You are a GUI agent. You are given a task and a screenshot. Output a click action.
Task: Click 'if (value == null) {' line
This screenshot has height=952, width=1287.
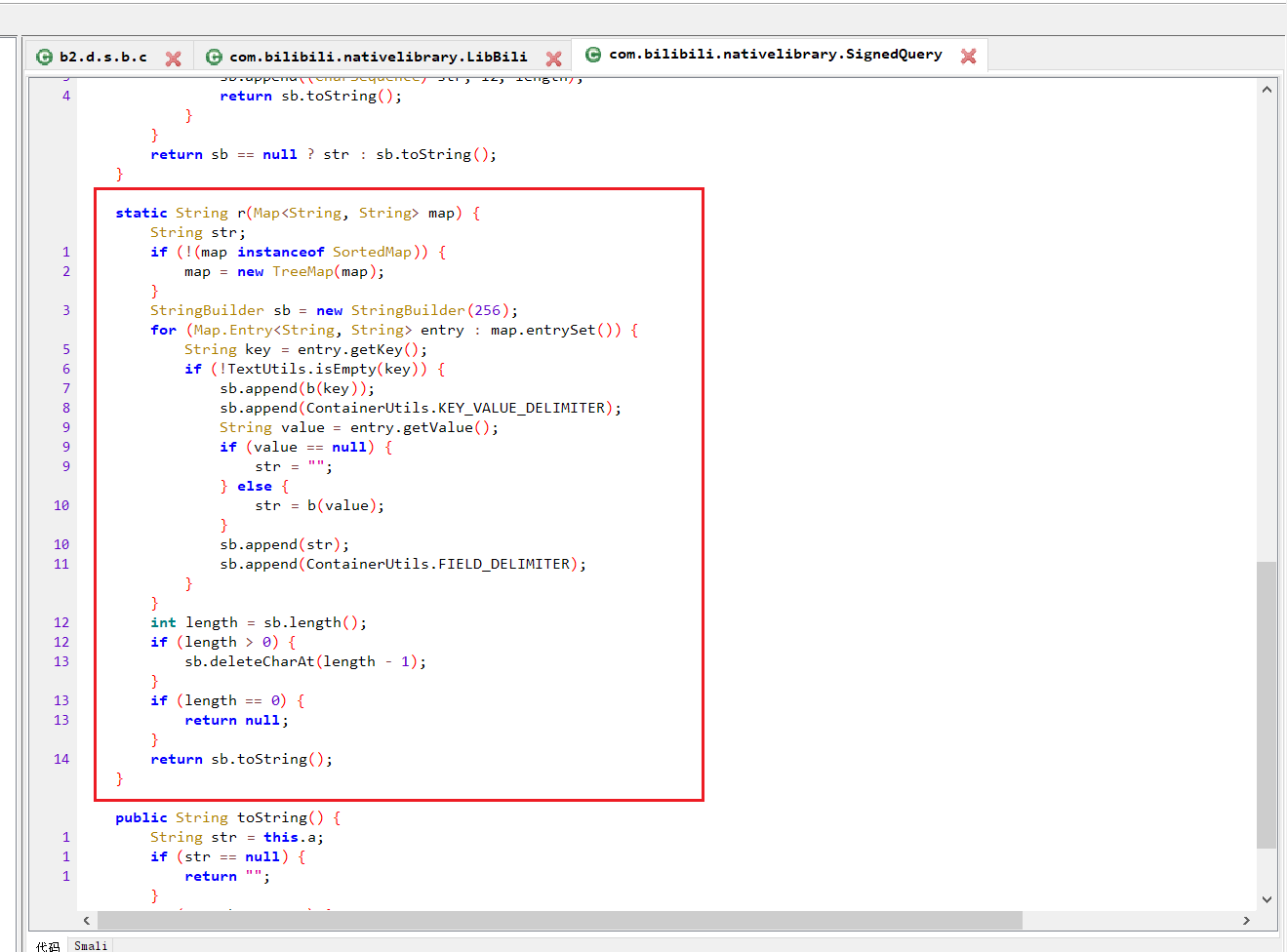tap(306, 447)
